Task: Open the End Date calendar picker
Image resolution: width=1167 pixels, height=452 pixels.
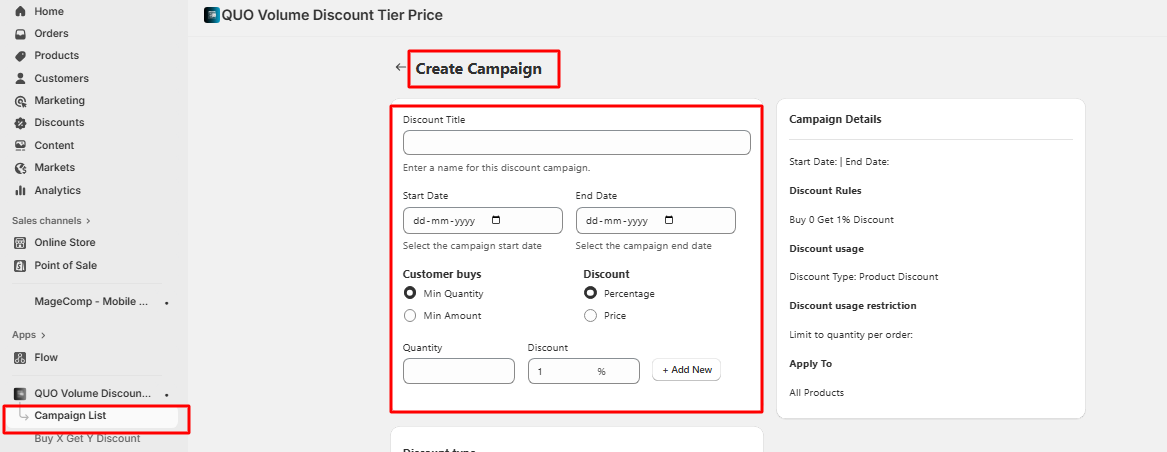Action: (670, 220)
